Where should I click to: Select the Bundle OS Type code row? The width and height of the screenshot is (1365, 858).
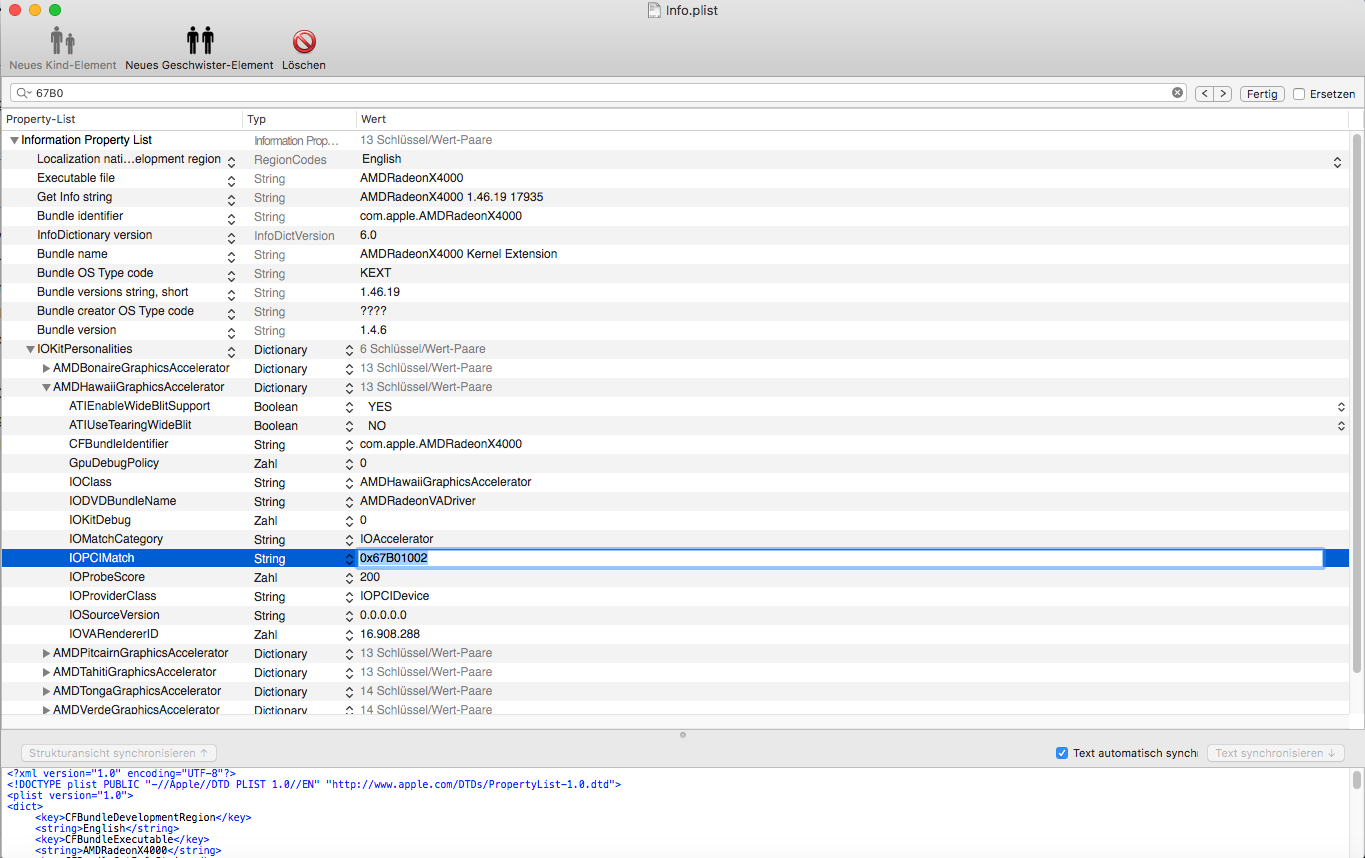pos(675,274)
